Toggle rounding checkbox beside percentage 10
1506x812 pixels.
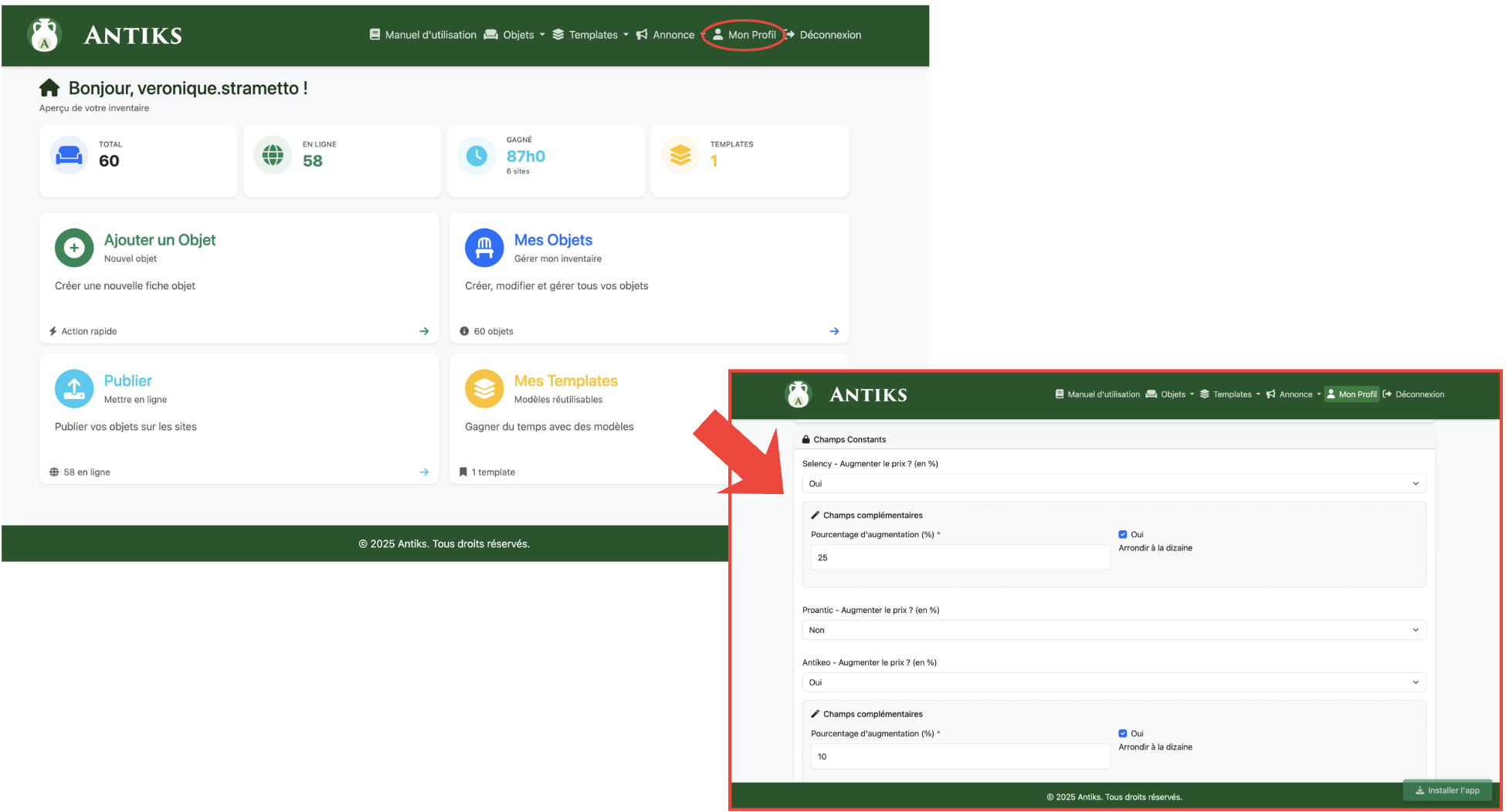click(x=1123, y=733)
